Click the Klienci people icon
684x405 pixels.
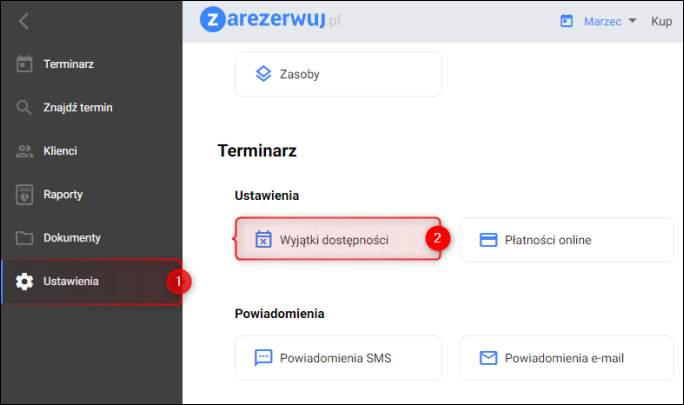click(25, 151)
